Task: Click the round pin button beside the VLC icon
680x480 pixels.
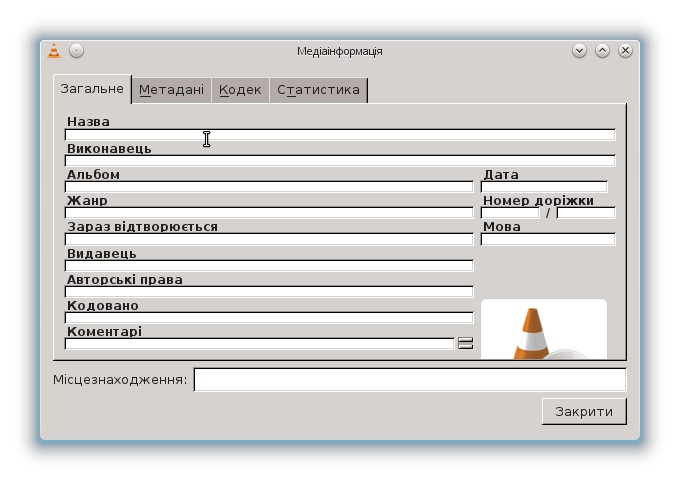Action: tap(76, 51)
